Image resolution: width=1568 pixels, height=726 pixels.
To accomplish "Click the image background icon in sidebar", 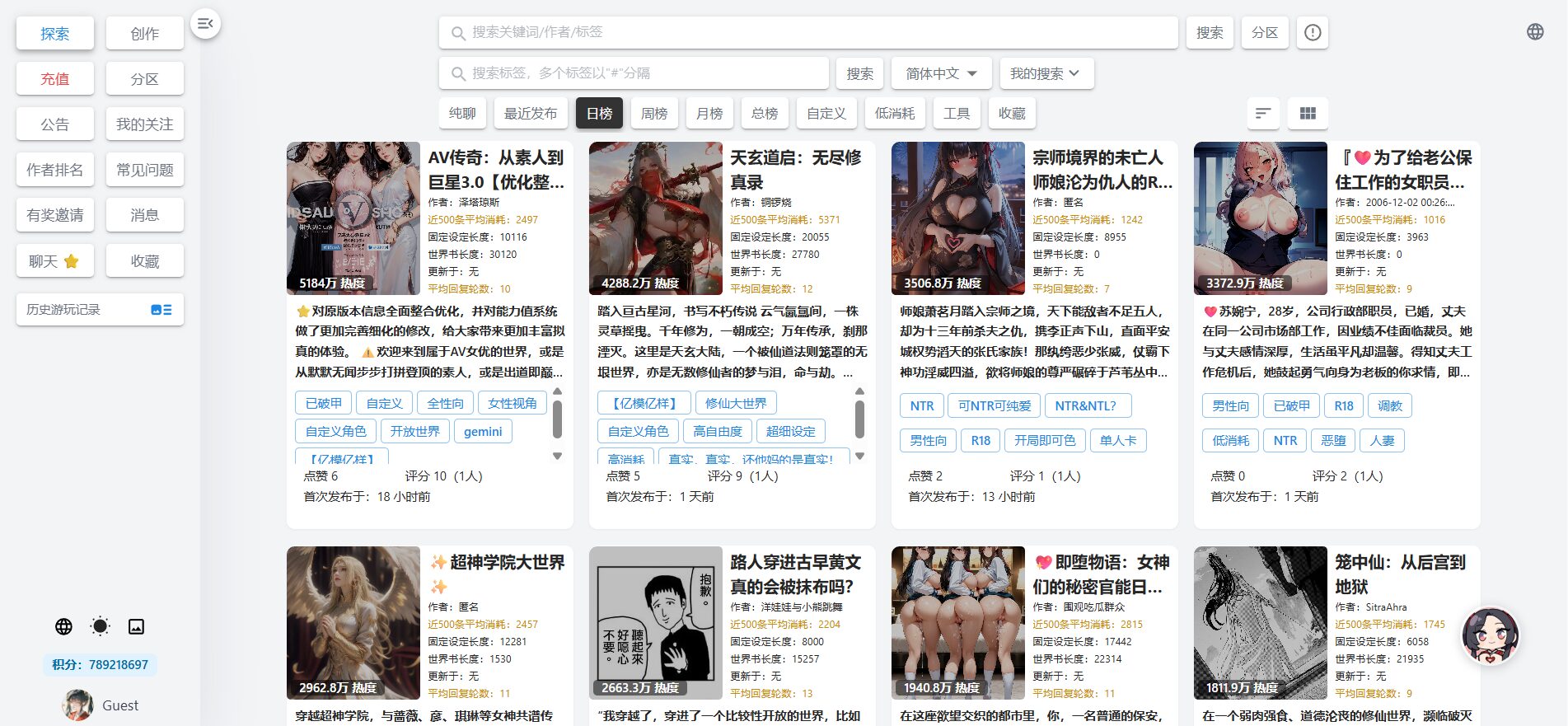I will pyautogui.click(x=136, y=626).
